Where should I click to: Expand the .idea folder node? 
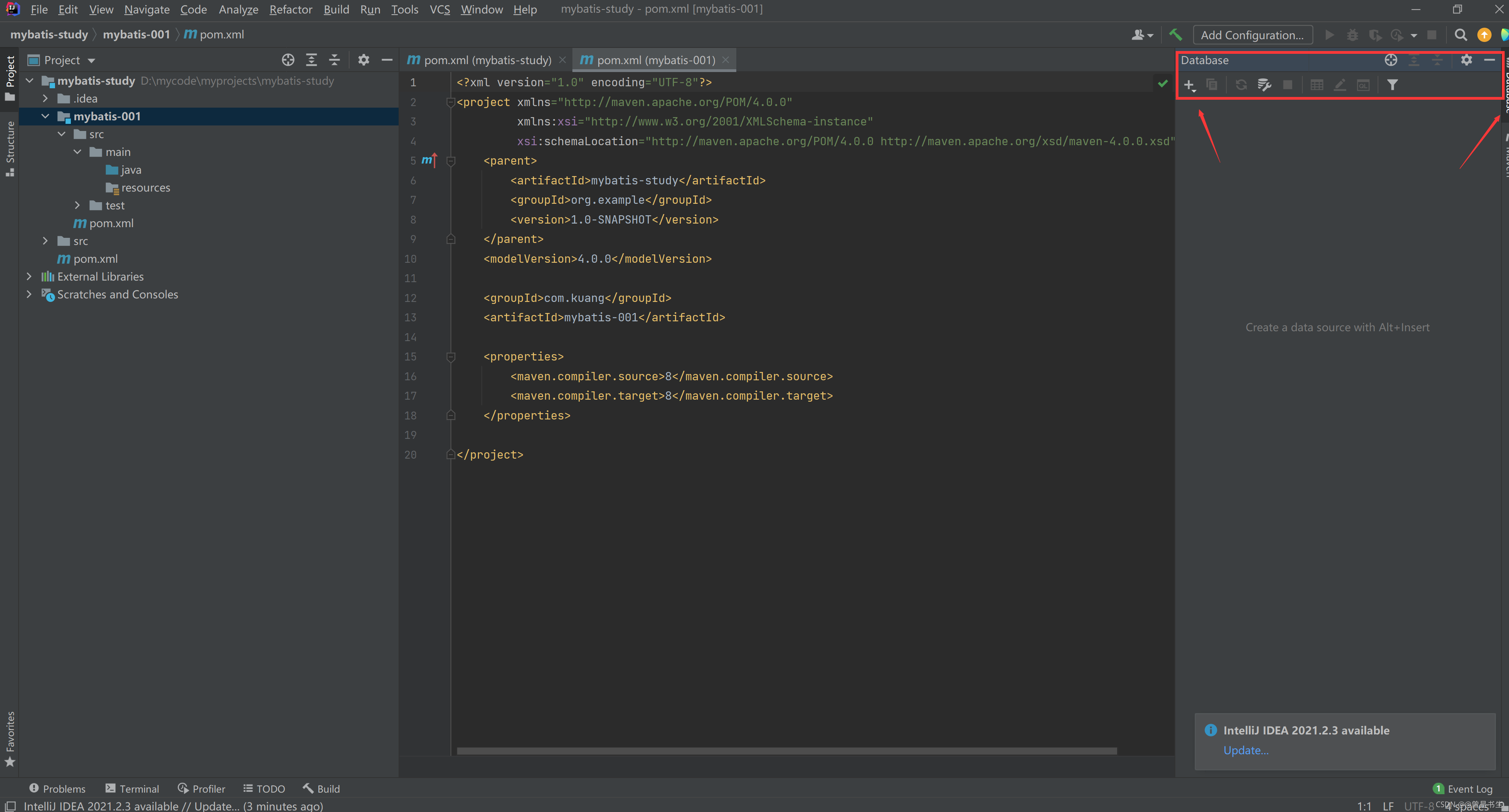[x=45, y=99]
